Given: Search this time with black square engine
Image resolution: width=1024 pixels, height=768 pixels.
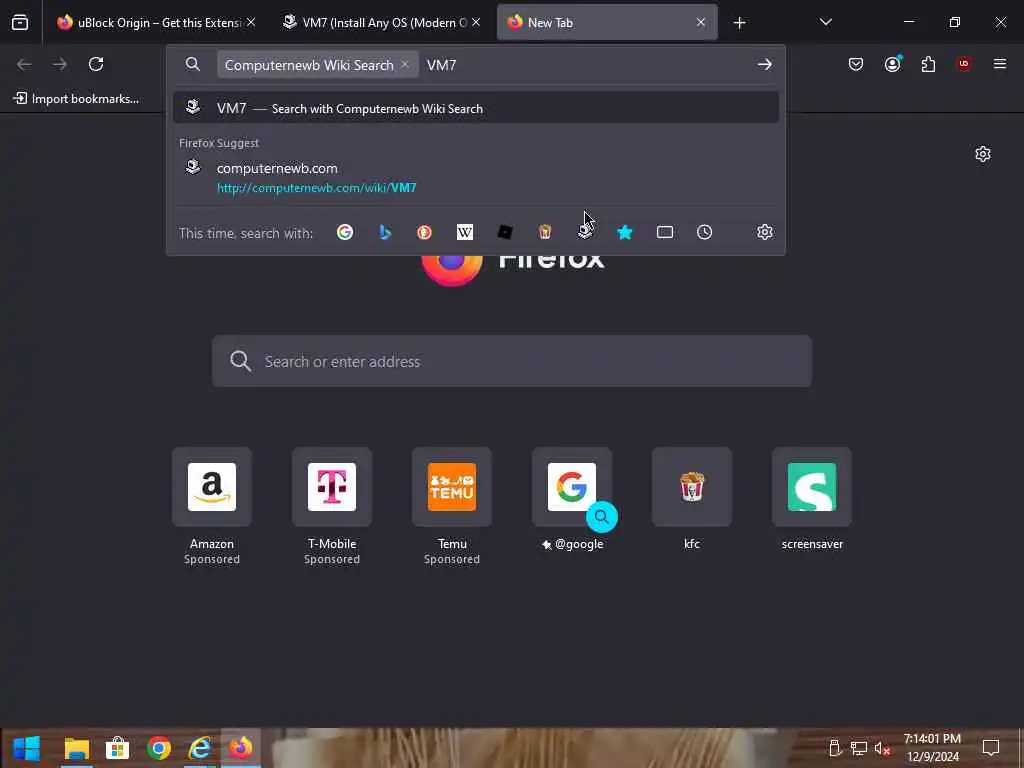Looking at the screenshot, I should pos(505,232).
